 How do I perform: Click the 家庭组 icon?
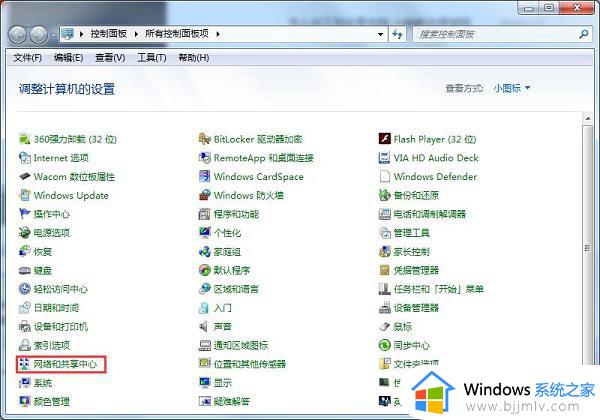click(x=205, y=251)
